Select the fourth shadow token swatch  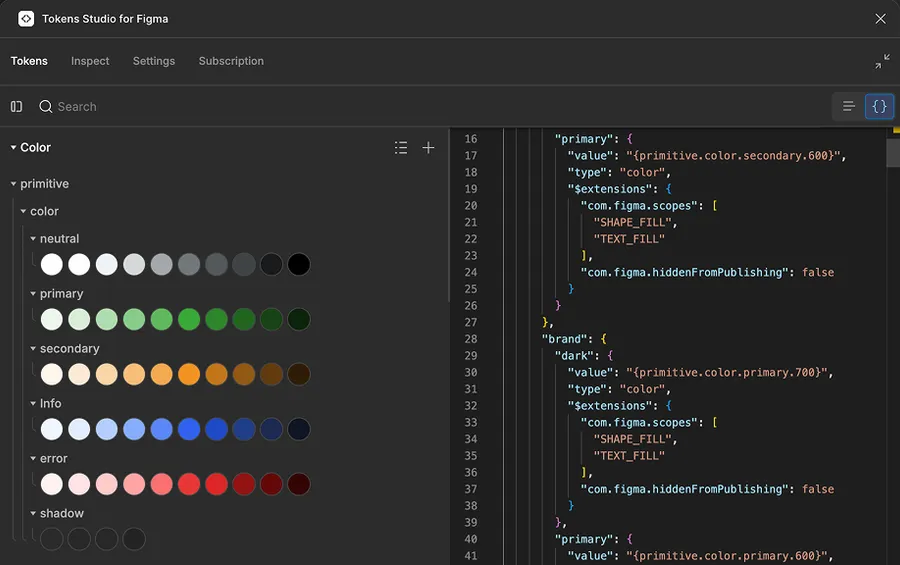coord(134,539)
